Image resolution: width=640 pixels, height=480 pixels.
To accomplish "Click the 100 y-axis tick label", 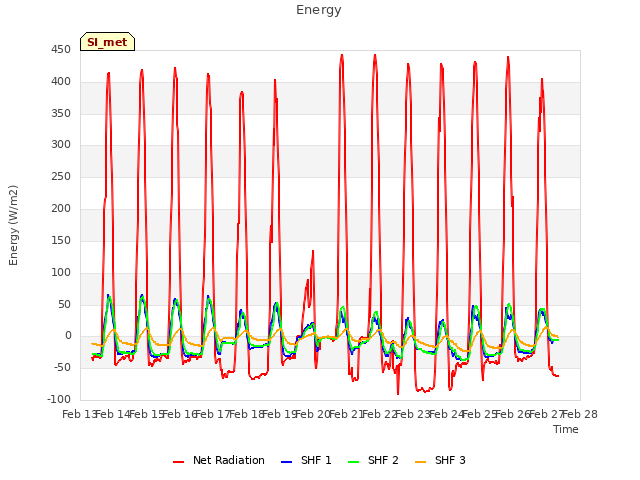I will click(61, 272).
